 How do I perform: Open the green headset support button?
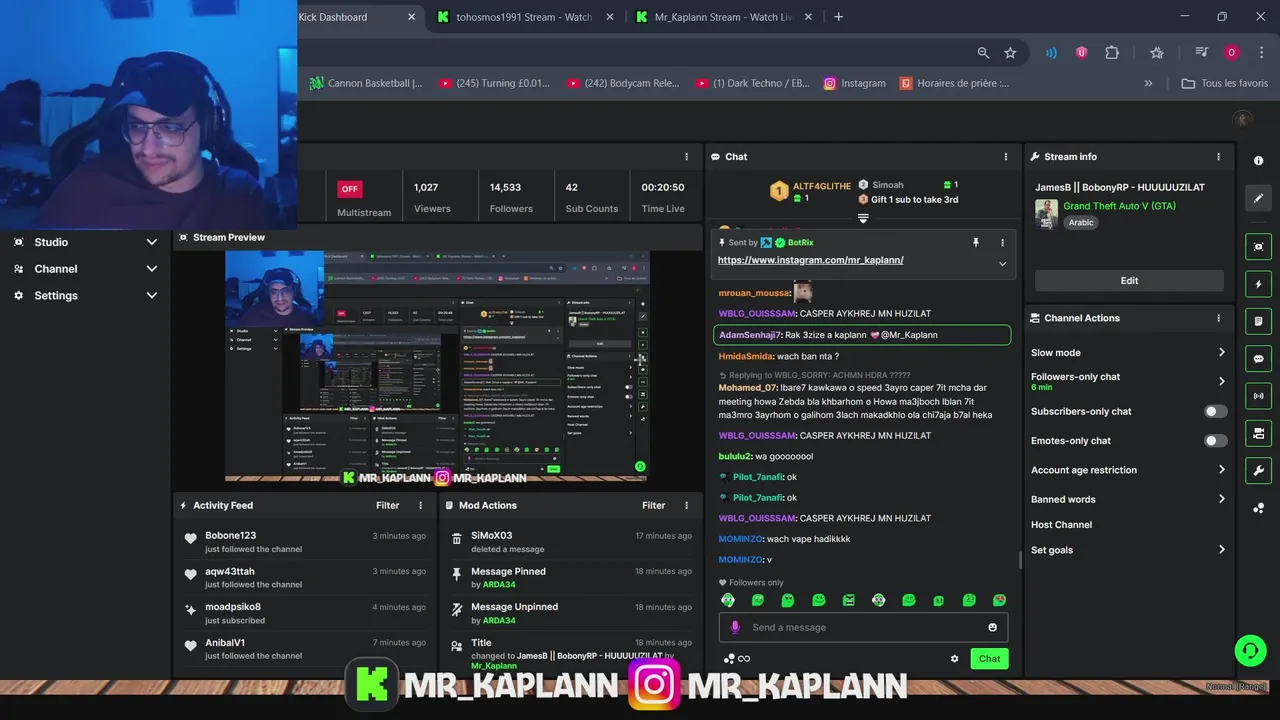(x=1250, y=650)
